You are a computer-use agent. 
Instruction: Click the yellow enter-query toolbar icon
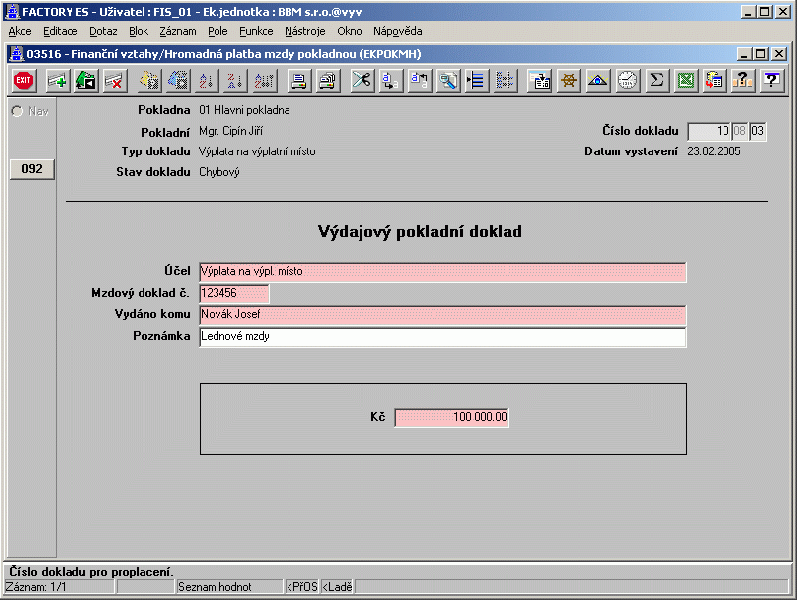[149, 80]
